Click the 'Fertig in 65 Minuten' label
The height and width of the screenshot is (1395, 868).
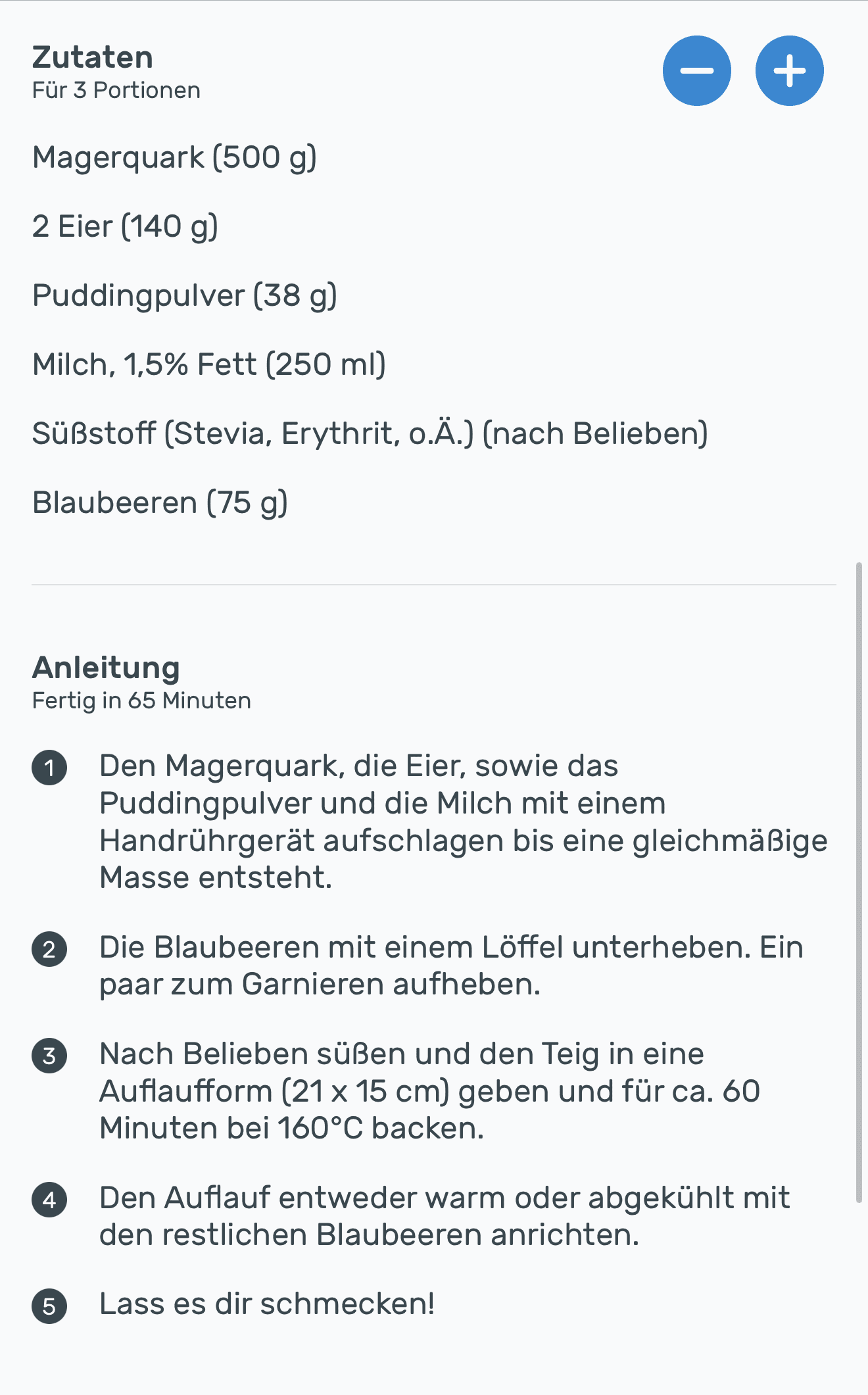tap(141, 700)
